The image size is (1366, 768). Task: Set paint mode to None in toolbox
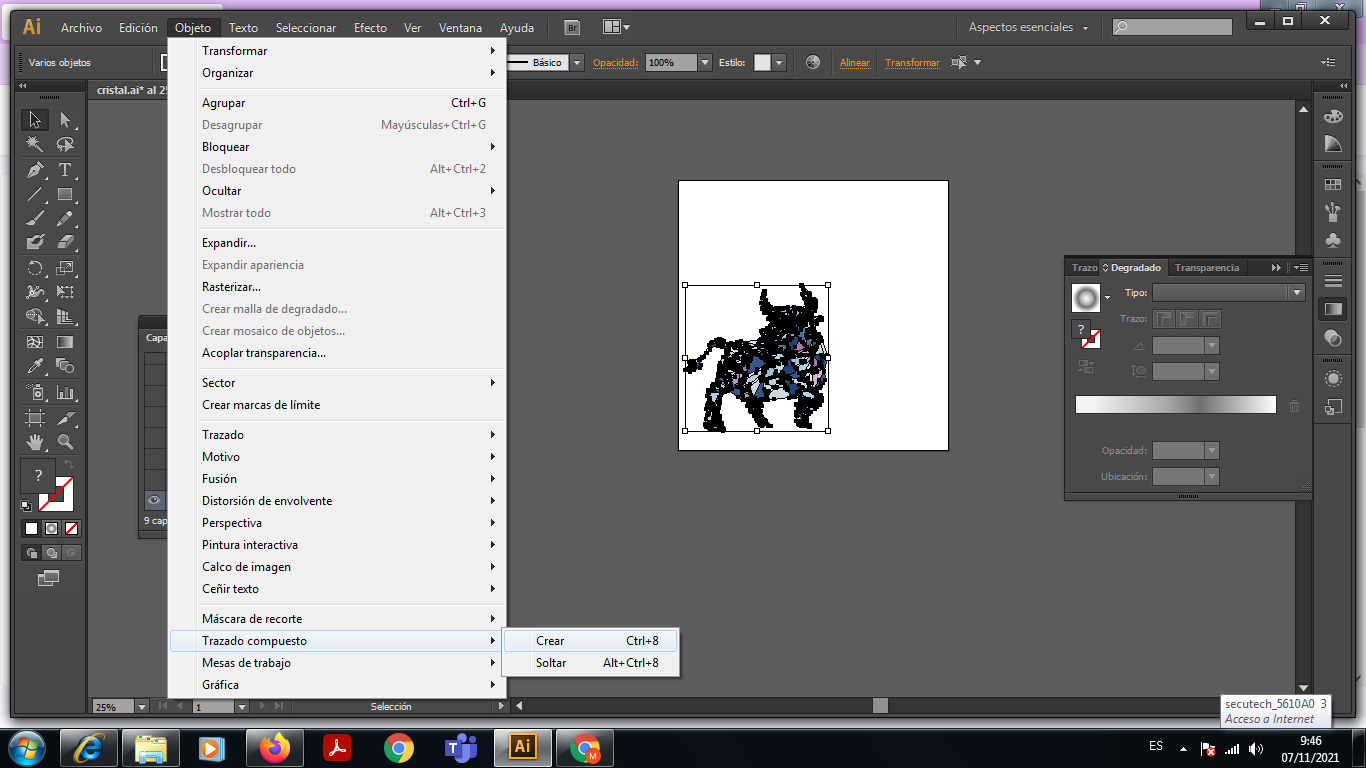click(71, 528)
